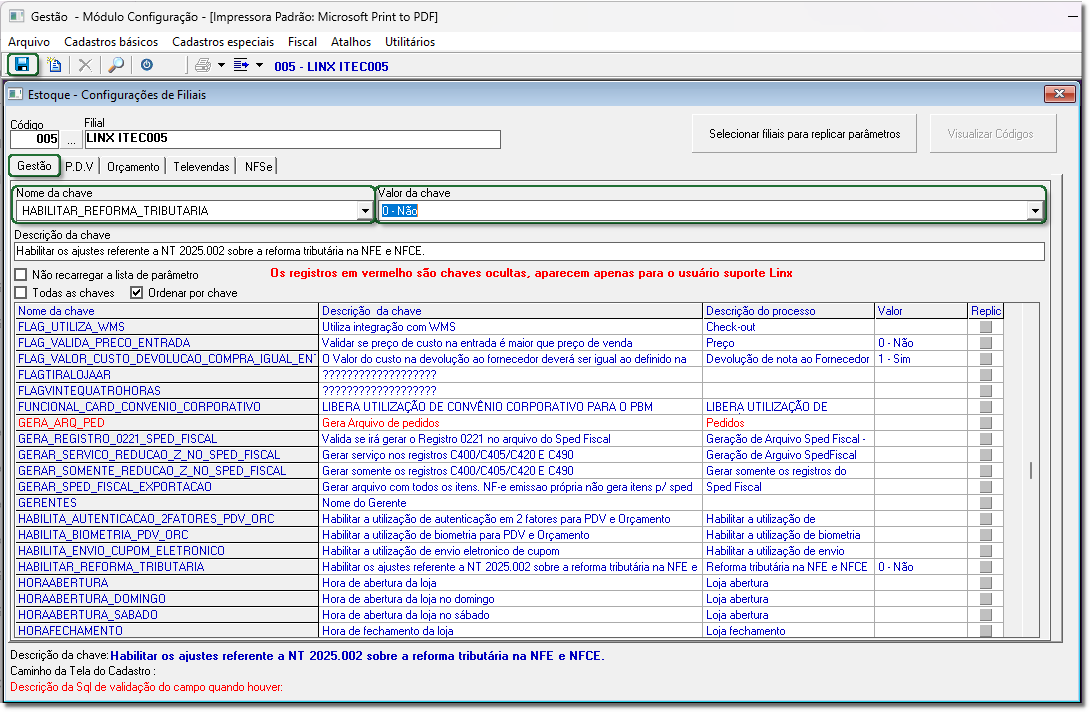Click the parameter list vertical scrollbar
Screen dimensions: 1090x712
click(x=1031, y=471)
